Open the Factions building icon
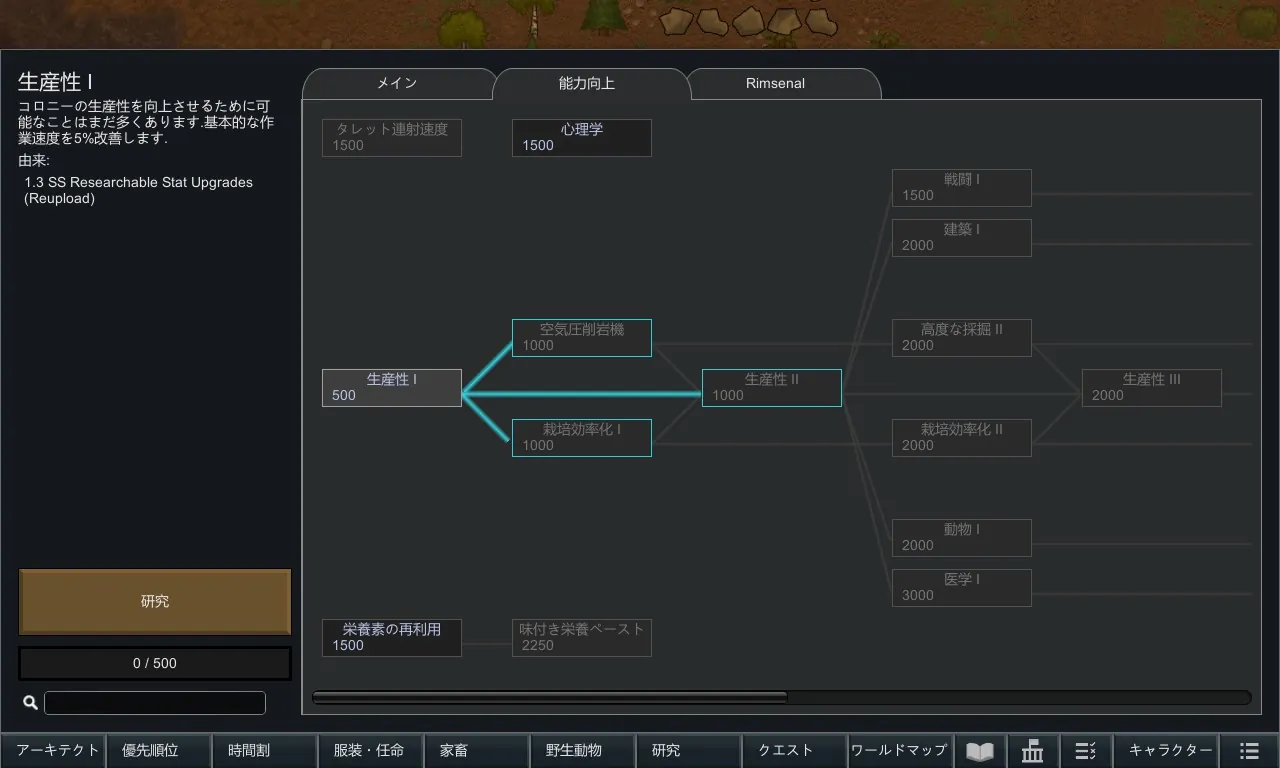The height and width of the screenshot is (768, 1280). tap(1033, 751)
